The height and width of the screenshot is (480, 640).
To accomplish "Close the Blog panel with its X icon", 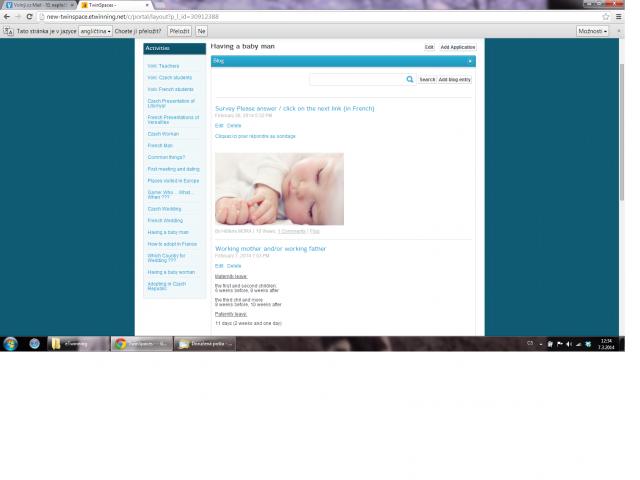I will point(470,61).
